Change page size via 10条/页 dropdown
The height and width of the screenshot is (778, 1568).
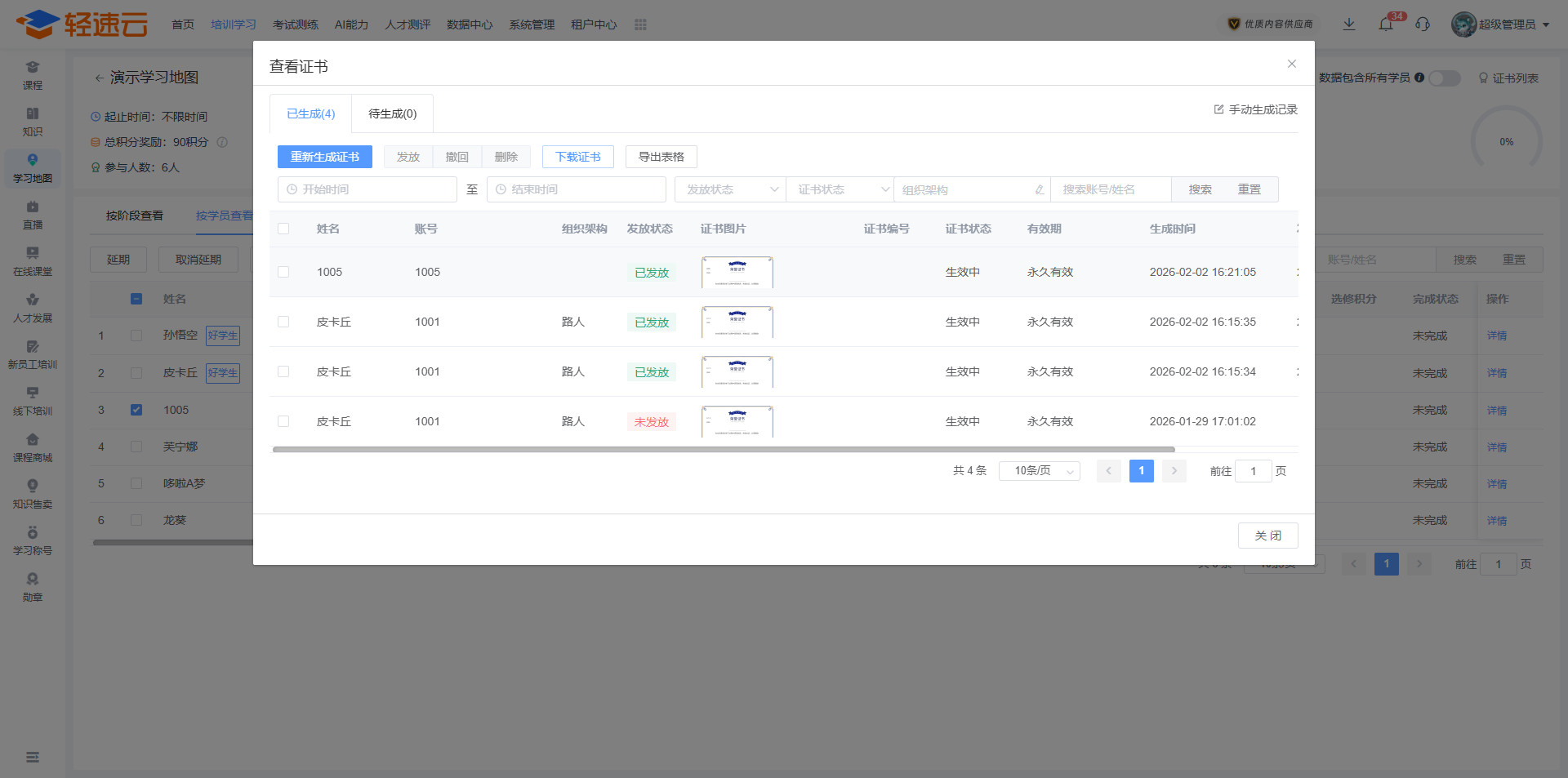[x=1039, y=471]
